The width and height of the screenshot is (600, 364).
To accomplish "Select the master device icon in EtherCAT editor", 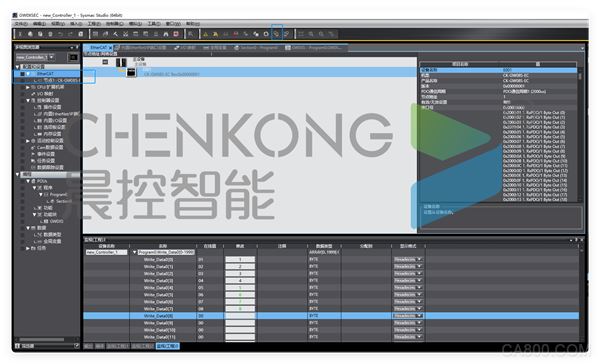I will (x=121, y=62).
